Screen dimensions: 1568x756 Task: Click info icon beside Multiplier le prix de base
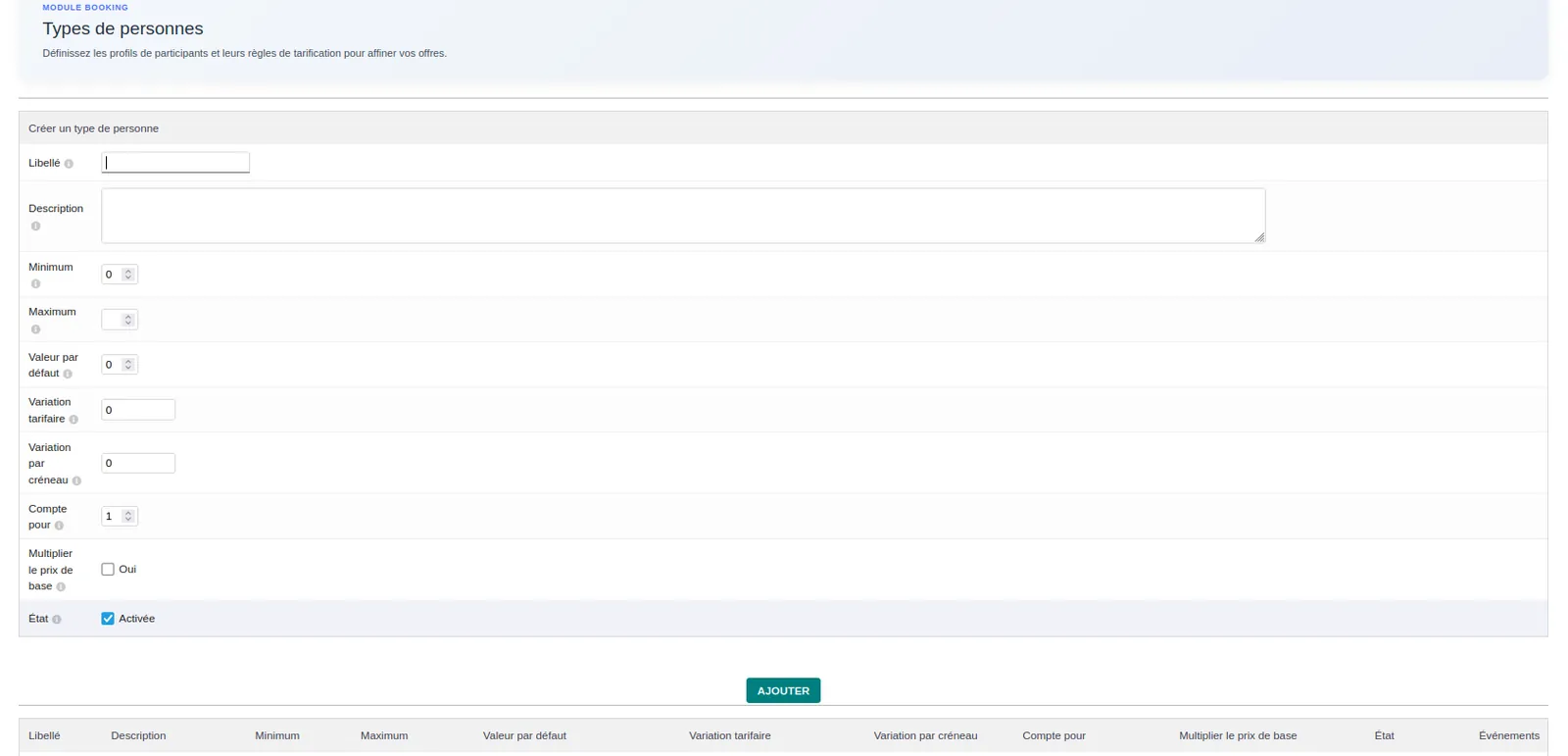(x=61, y=587)
